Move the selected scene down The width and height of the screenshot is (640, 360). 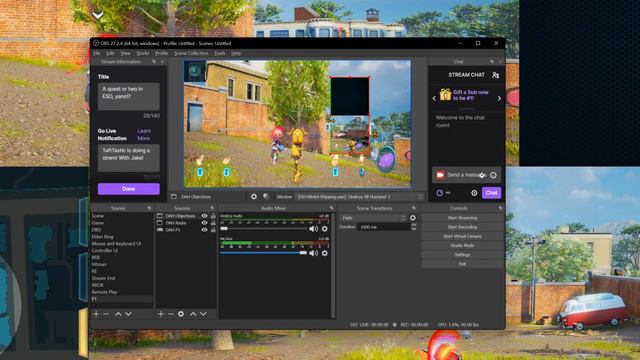(x=128, y=314)
